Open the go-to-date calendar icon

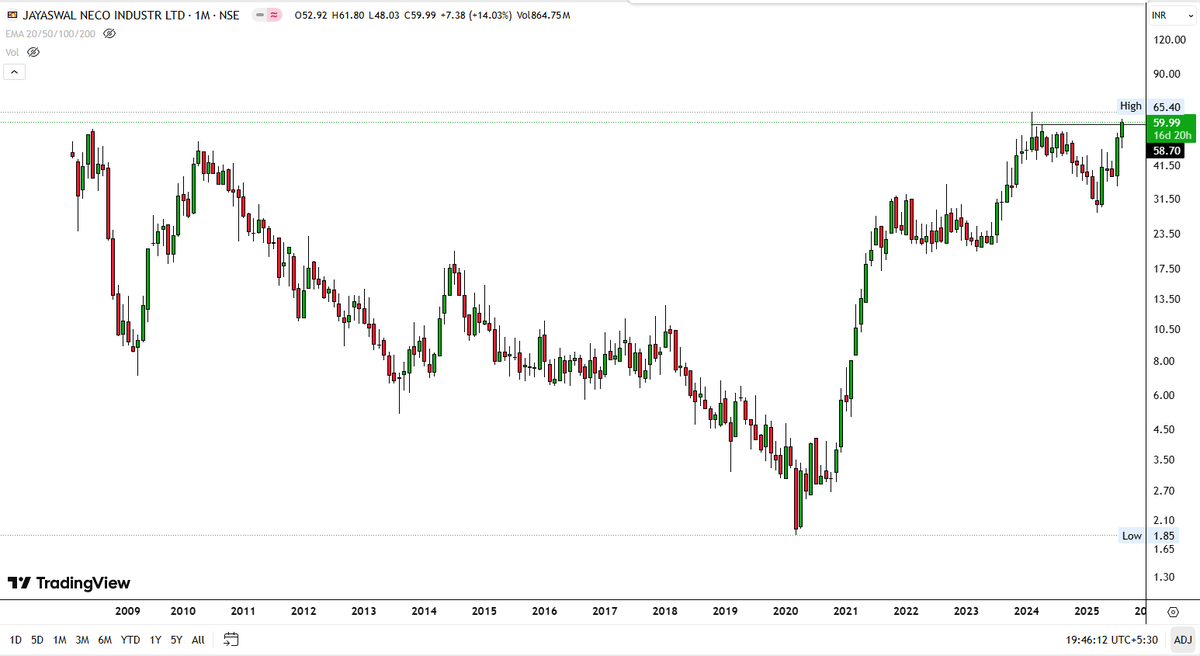231,639
